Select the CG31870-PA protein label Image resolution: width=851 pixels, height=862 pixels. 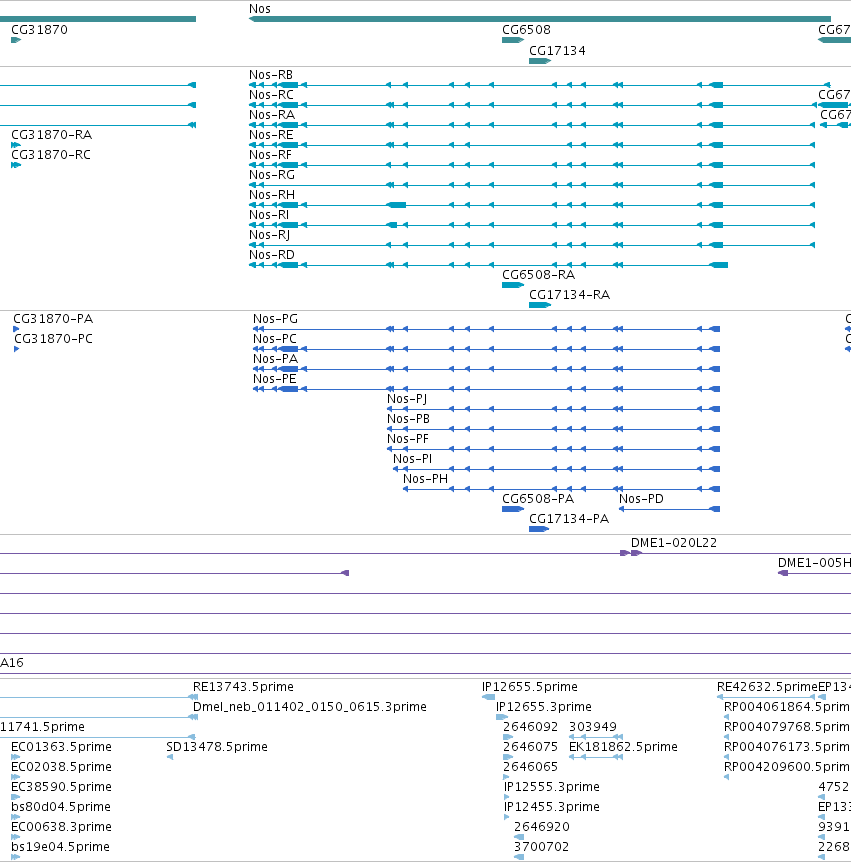point(53,319)
